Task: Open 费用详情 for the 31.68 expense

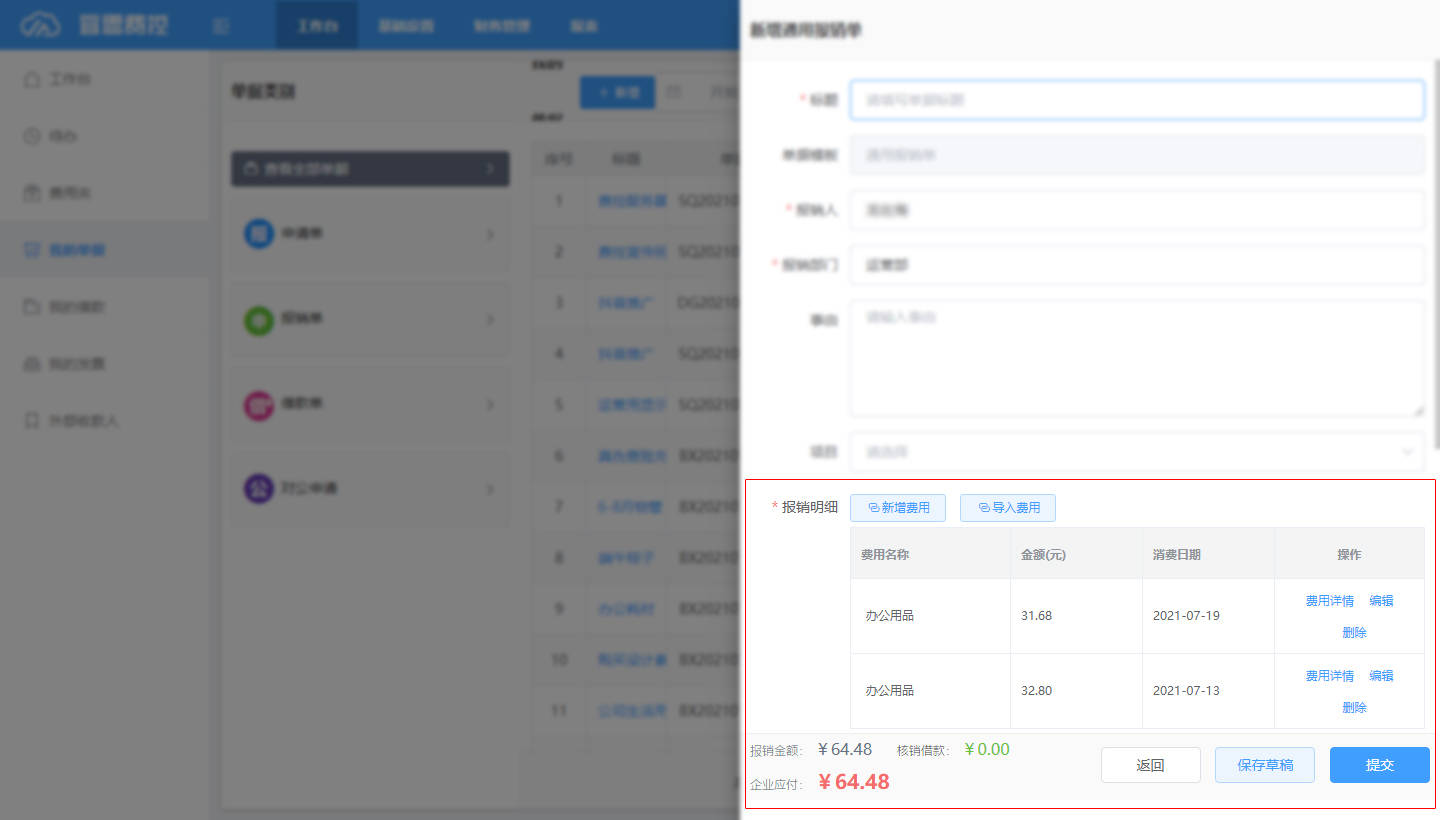Action: coord(1330,601)
